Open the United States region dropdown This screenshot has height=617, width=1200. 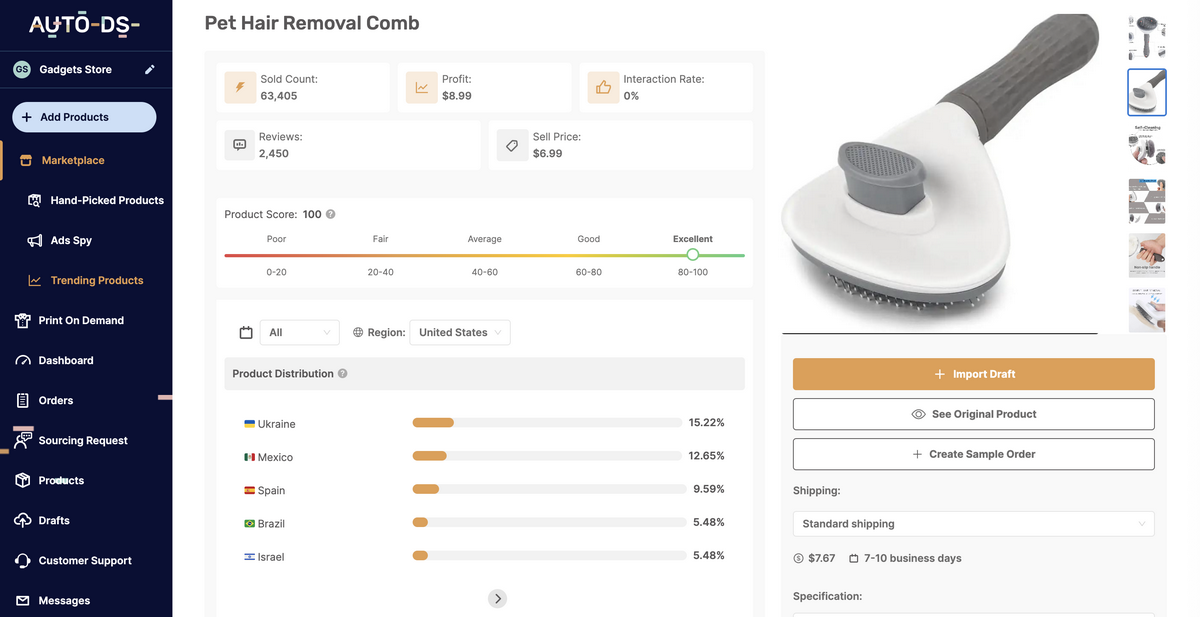tap(460, 332)
